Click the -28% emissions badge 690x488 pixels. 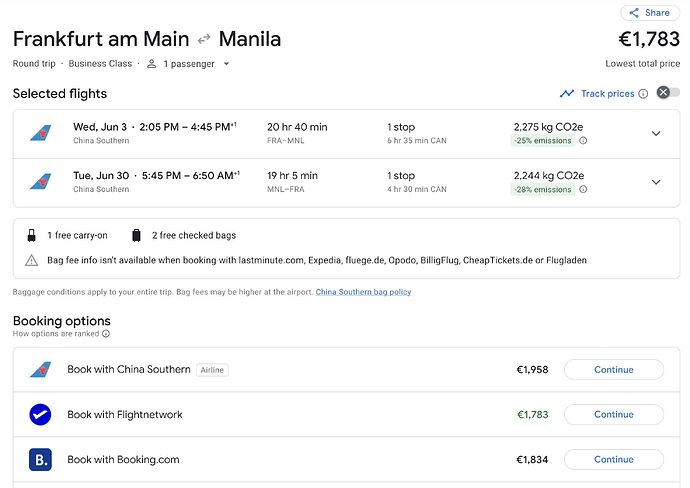pos(543,190)
